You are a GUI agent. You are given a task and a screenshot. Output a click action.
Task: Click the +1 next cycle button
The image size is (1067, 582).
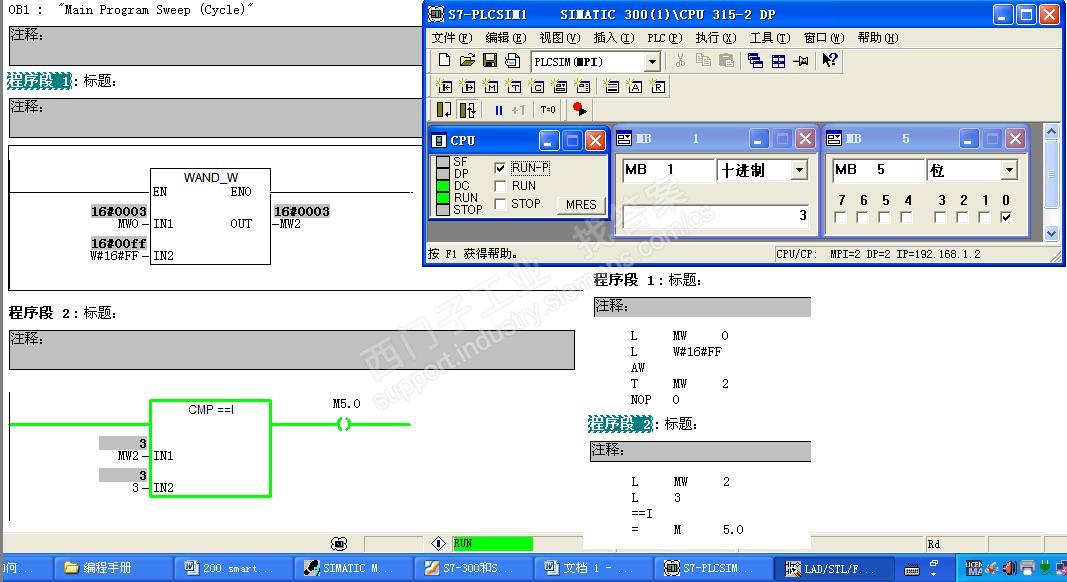[519, 110]
